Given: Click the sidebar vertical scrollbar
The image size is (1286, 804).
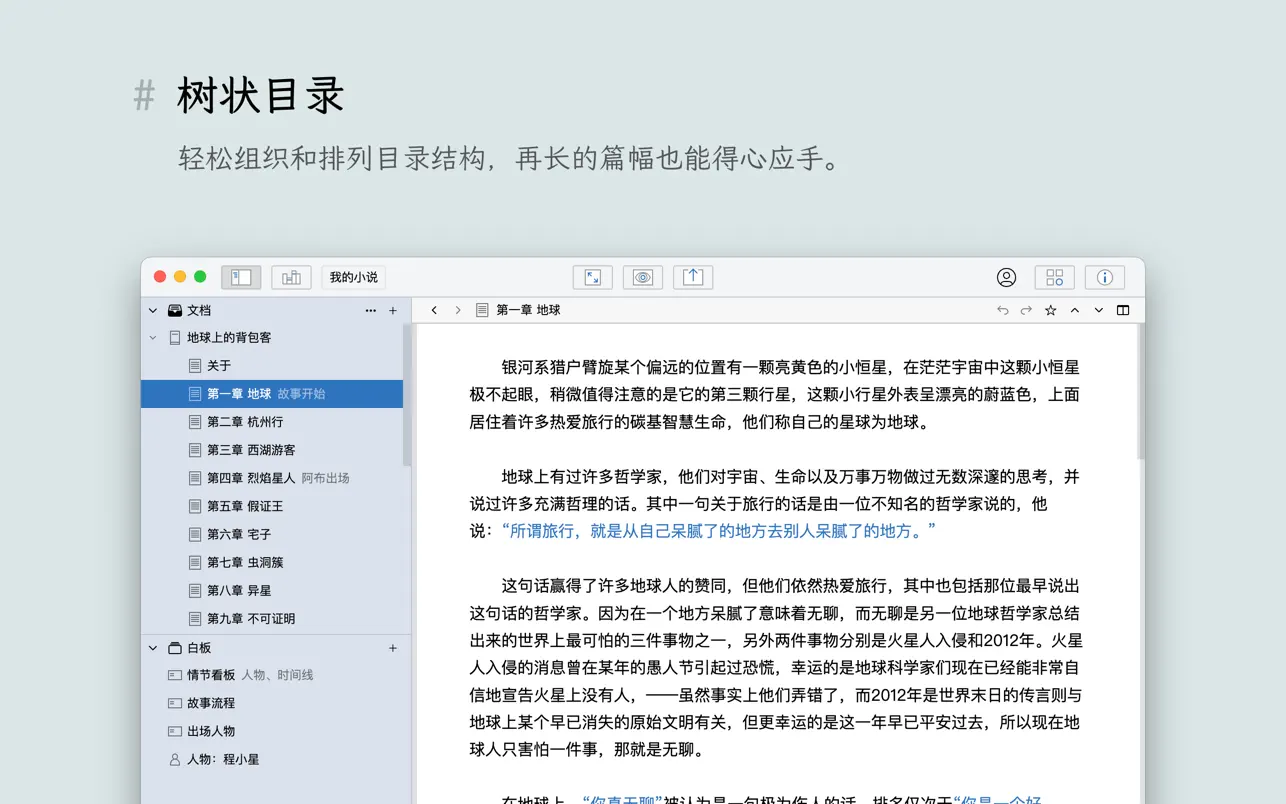Looking at the screenshot, I should (x=407, y=396).
